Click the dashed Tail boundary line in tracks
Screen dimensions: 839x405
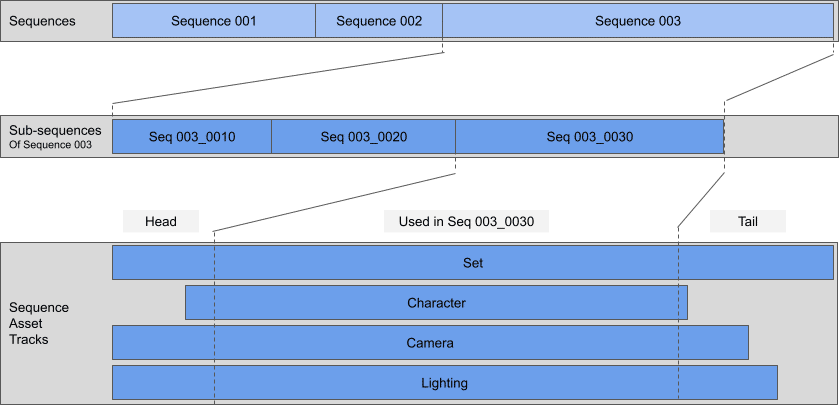point(678,323)
